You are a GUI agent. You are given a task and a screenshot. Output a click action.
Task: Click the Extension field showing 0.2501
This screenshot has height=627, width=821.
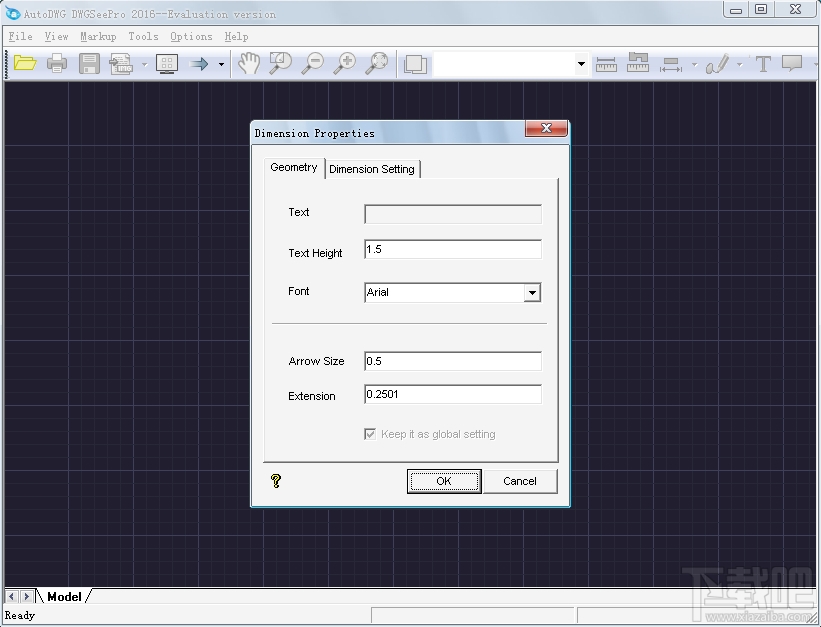[453, 394]
